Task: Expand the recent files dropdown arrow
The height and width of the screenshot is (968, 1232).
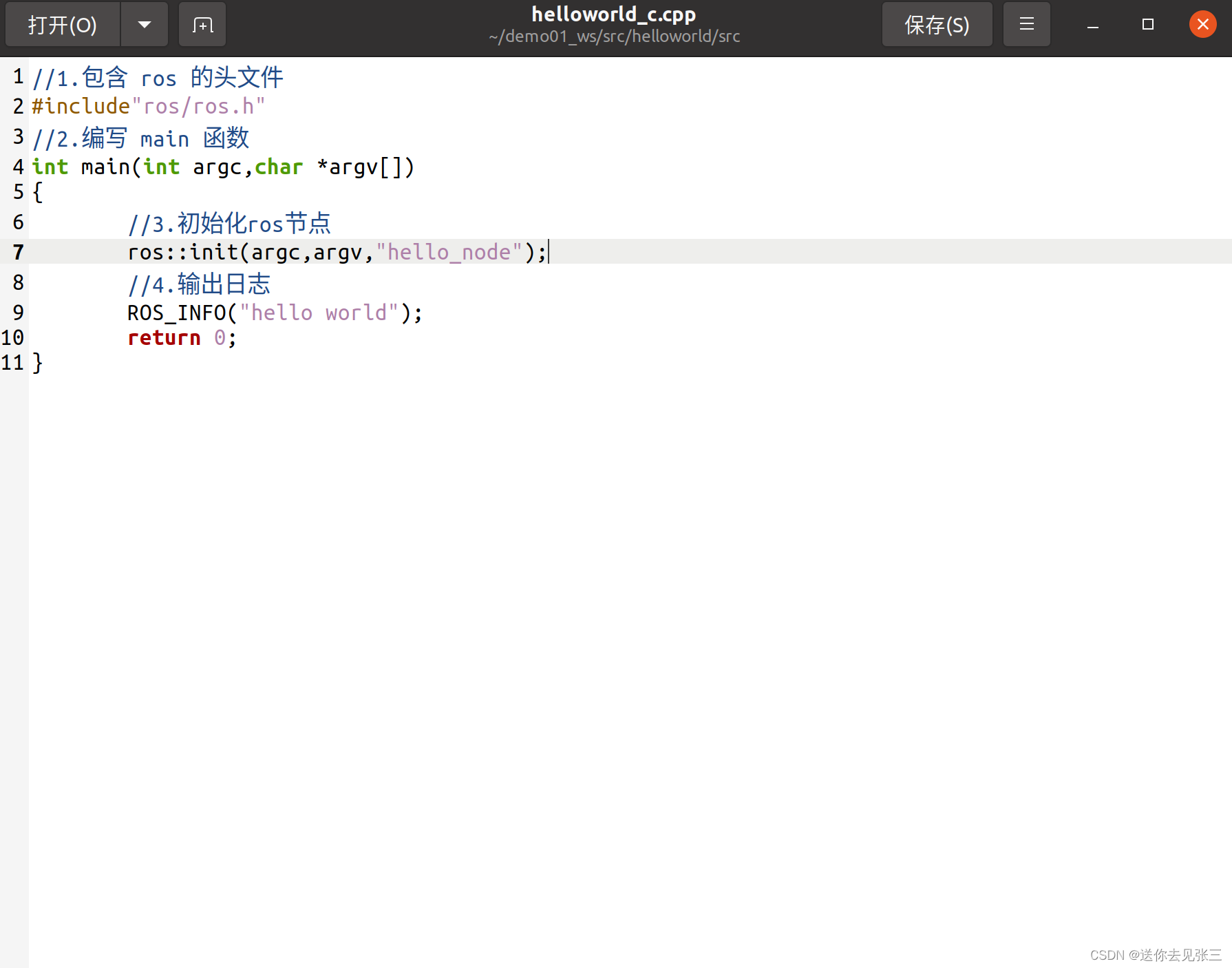Action: 145,25
